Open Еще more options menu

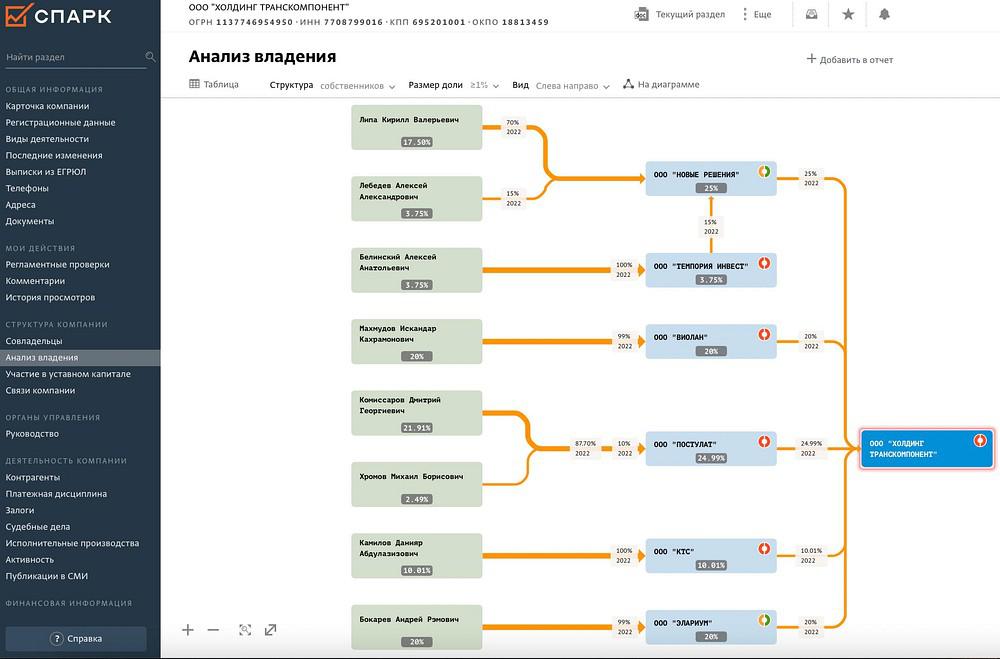click(756, 14)
